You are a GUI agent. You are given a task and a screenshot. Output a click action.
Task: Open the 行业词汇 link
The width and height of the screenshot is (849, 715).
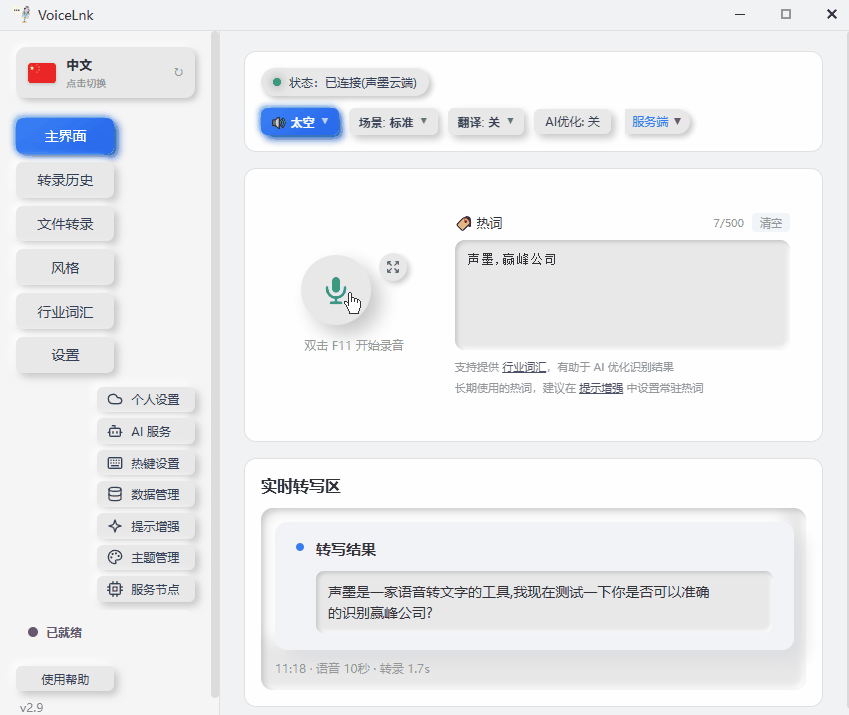(x=524, y=366)
